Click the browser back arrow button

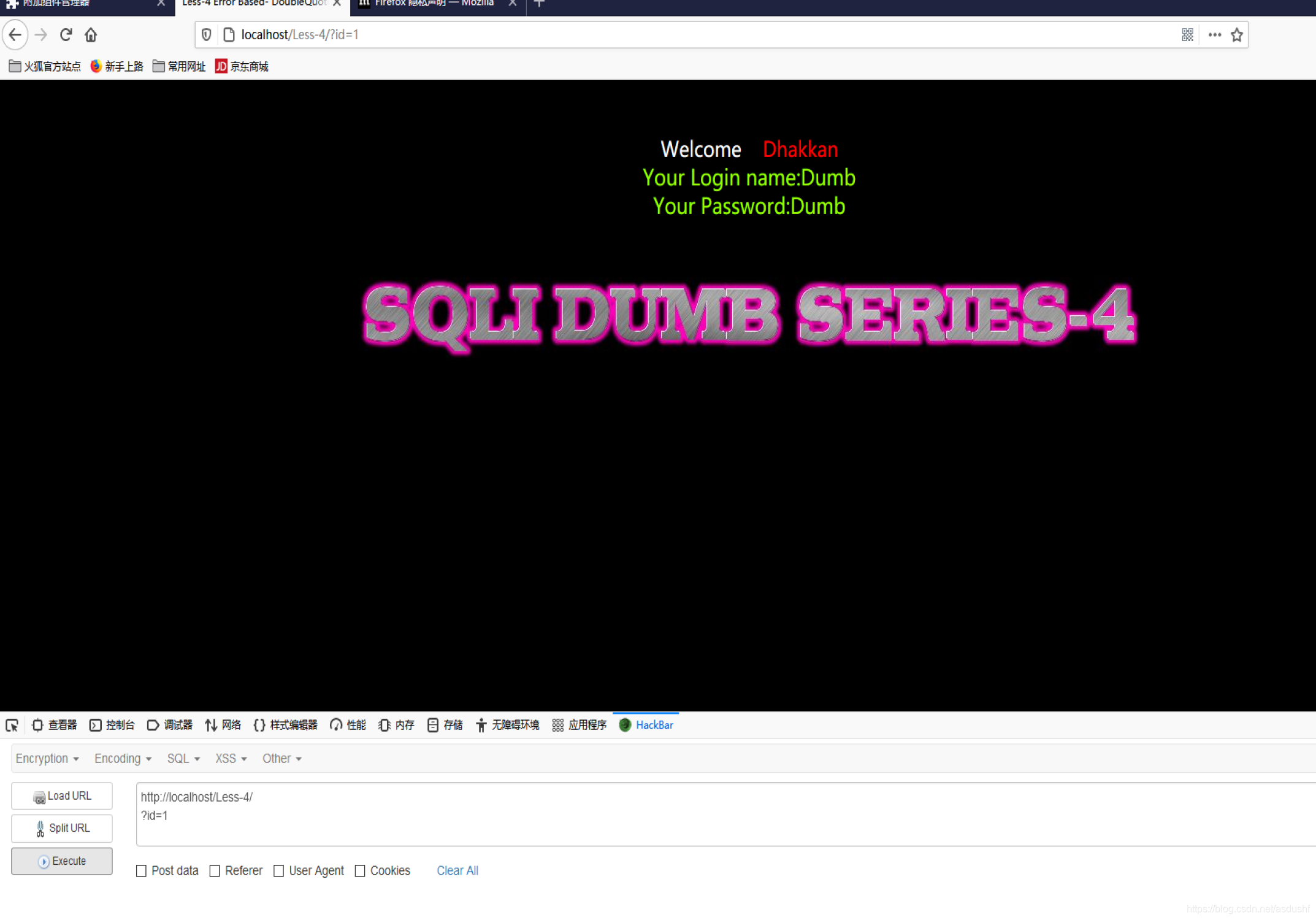tap(15, 35)
